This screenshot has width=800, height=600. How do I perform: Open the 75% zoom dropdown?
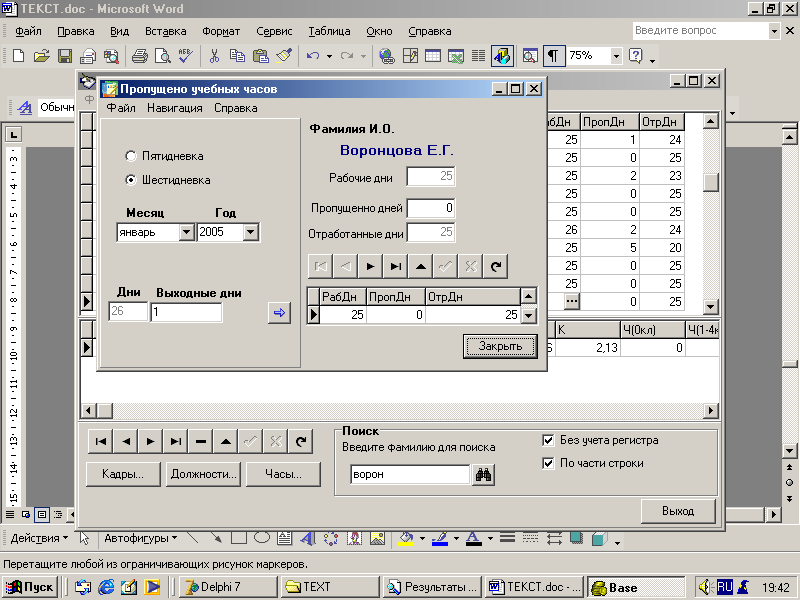615,56
